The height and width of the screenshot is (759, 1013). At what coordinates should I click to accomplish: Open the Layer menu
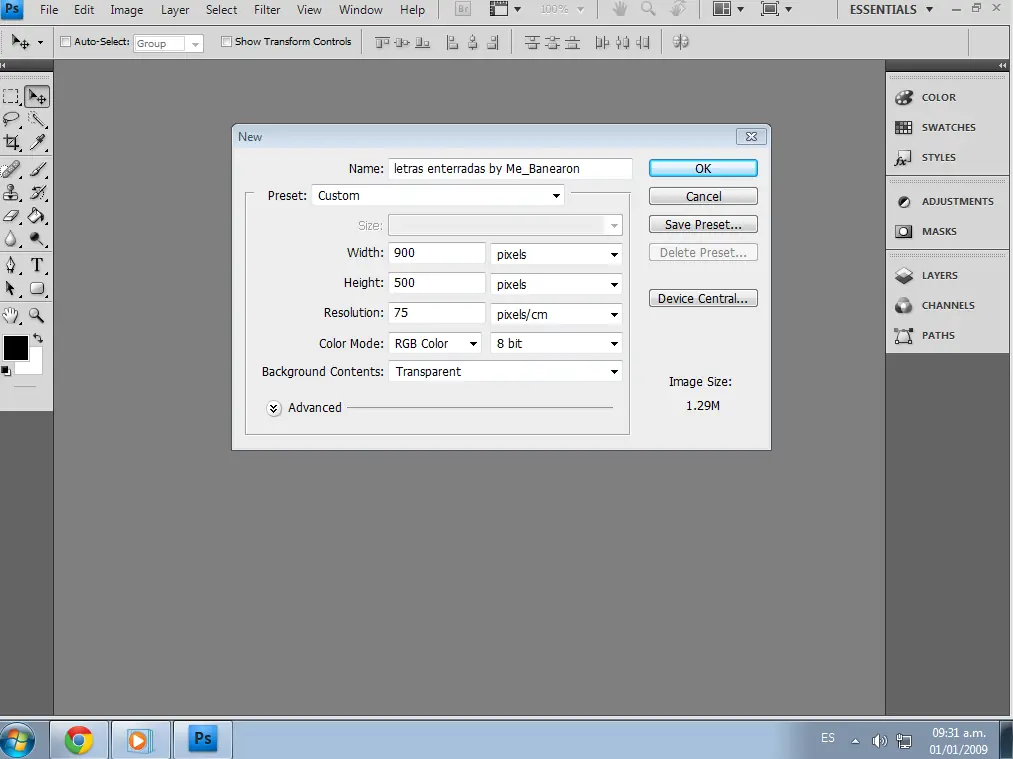(175, 10)
